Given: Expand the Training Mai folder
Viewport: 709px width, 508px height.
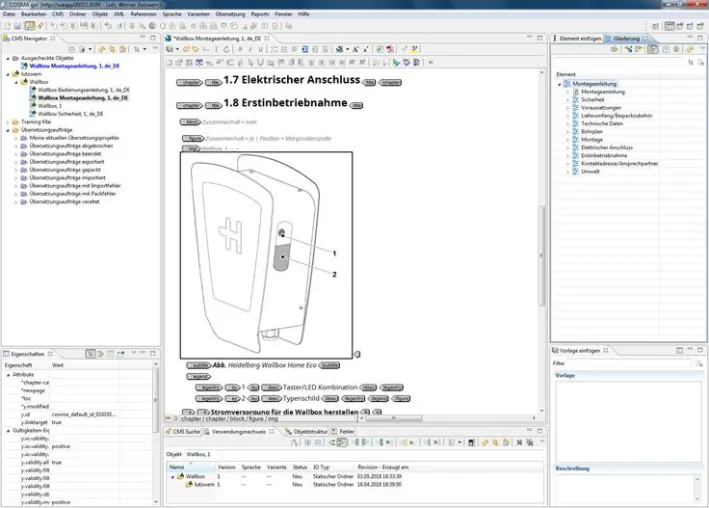Looking at the screenshot, I should pyautogui.click(x=8, y=122).
